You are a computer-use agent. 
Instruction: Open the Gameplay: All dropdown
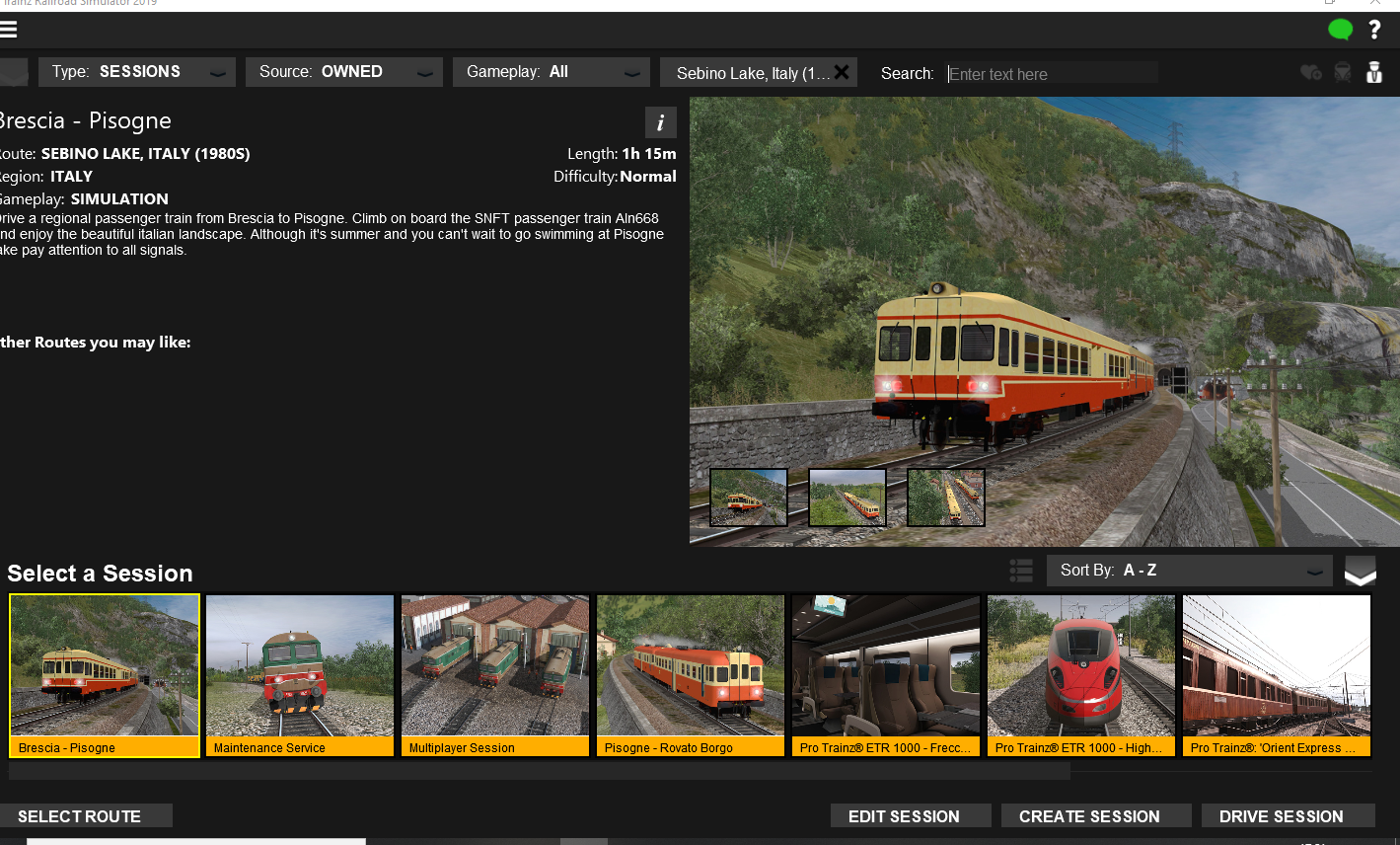pos(552,72)
